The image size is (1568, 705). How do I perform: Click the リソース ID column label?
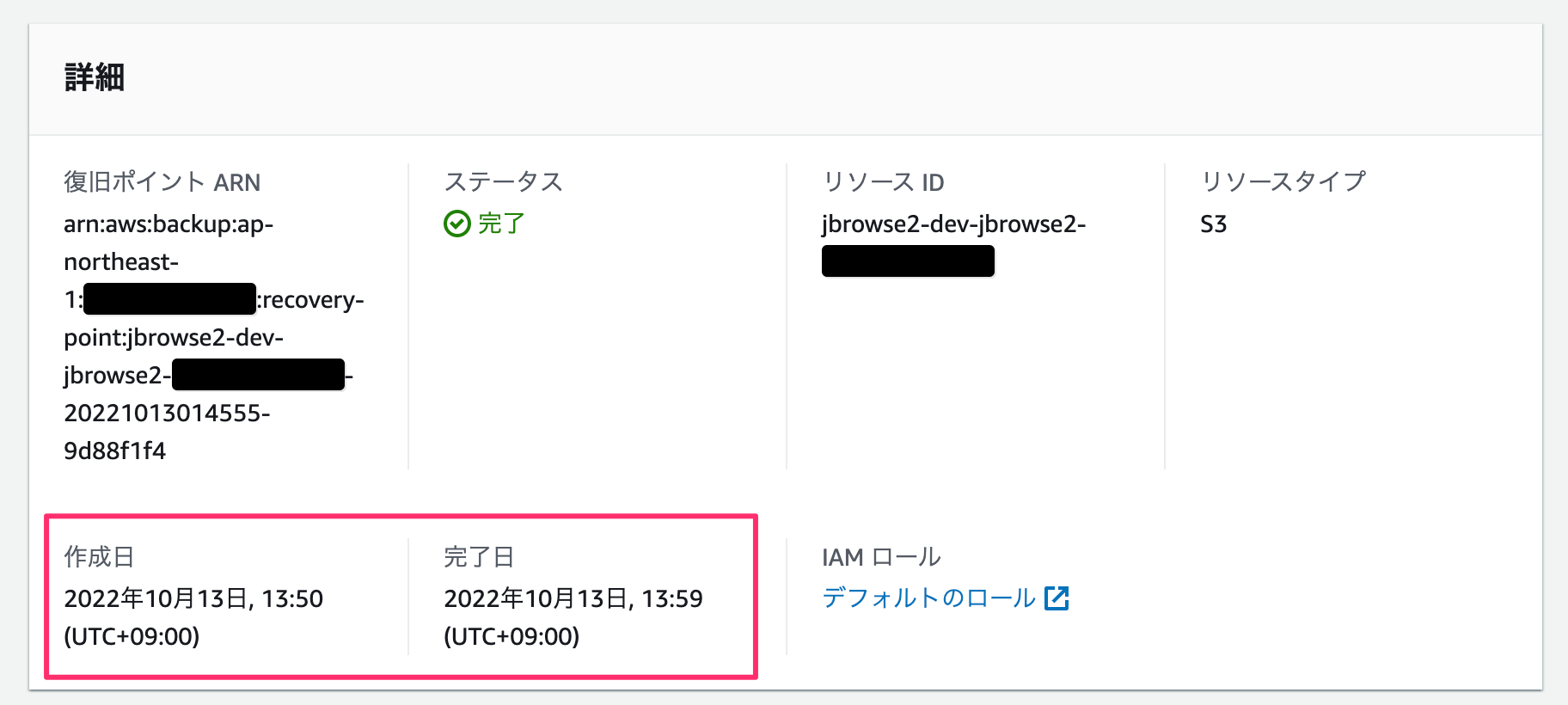click(x=883, y=181)
